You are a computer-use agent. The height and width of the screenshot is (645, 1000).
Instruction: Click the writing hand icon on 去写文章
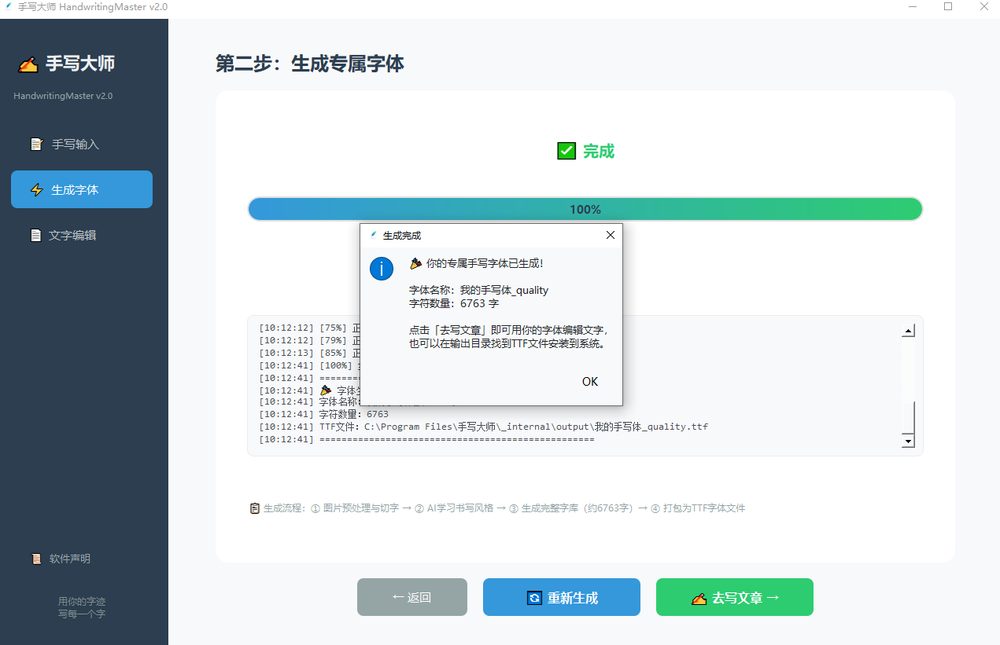tap(699, 598)
